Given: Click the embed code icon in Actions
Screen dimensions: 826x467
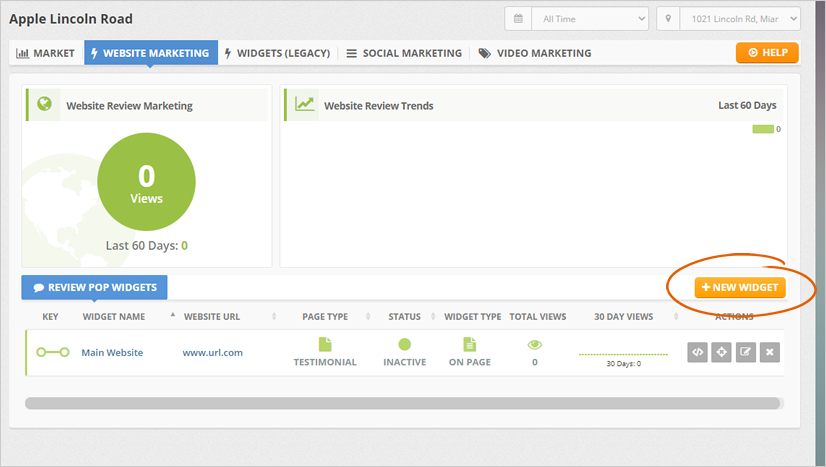Looking at the screenshot, I should (697, 352).
